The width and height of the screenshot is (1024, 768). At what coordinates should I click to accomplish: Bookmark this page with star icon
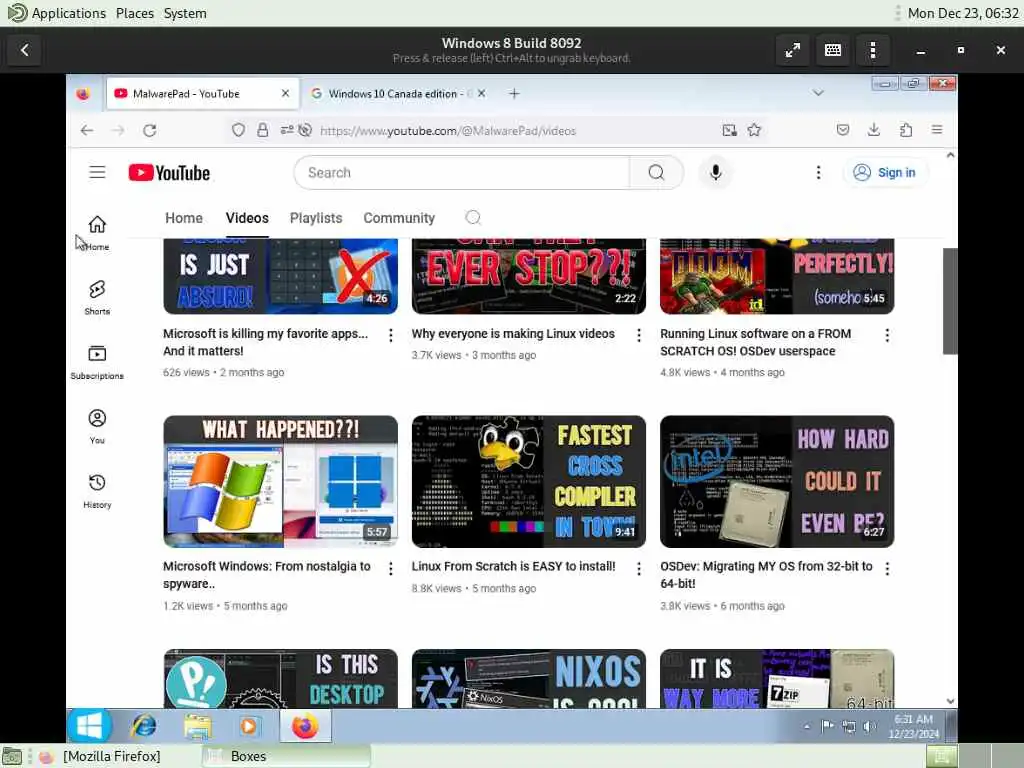[754, 130]
